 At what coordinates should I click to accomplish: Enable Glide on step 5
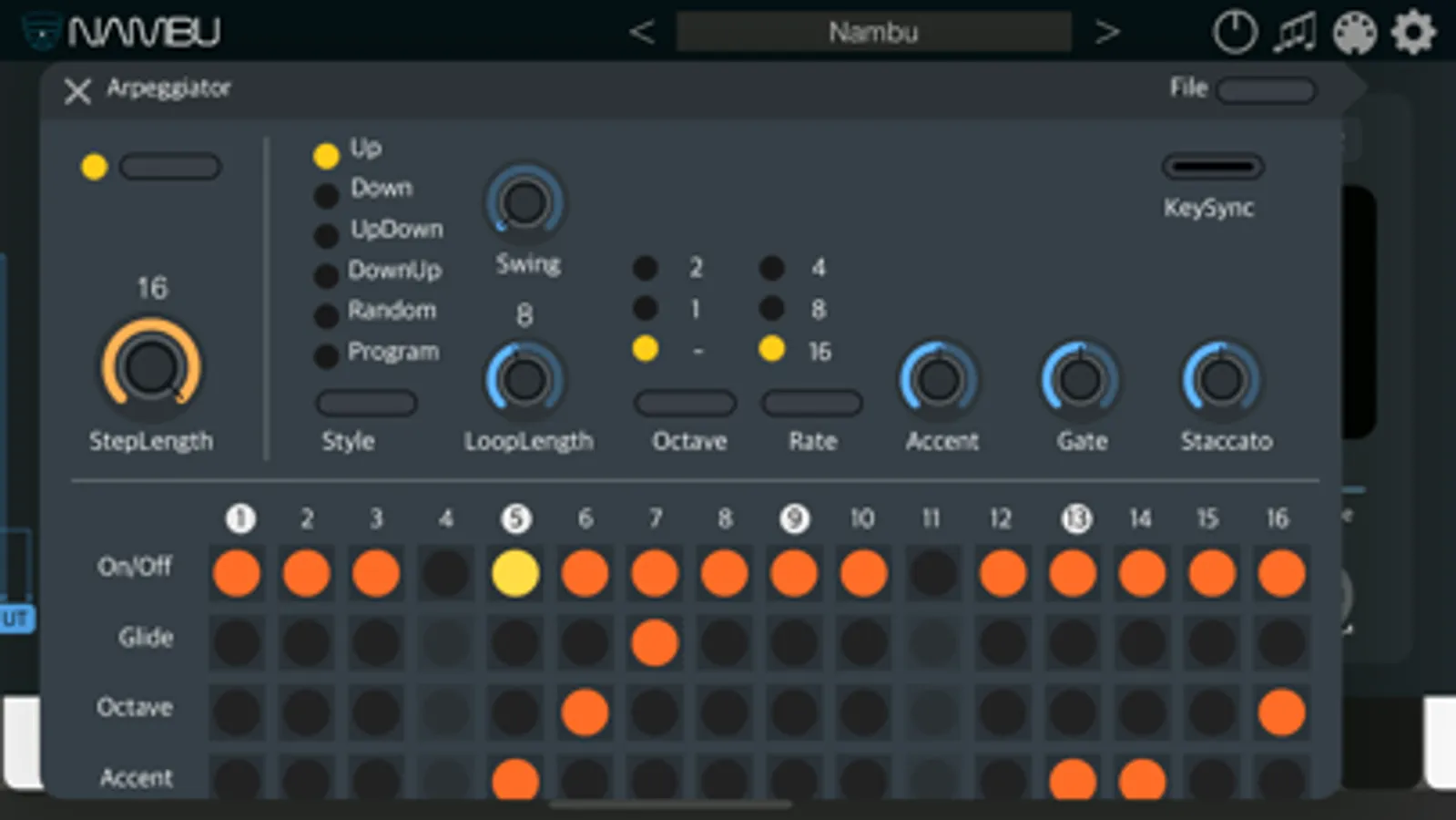tap(515, 642)
